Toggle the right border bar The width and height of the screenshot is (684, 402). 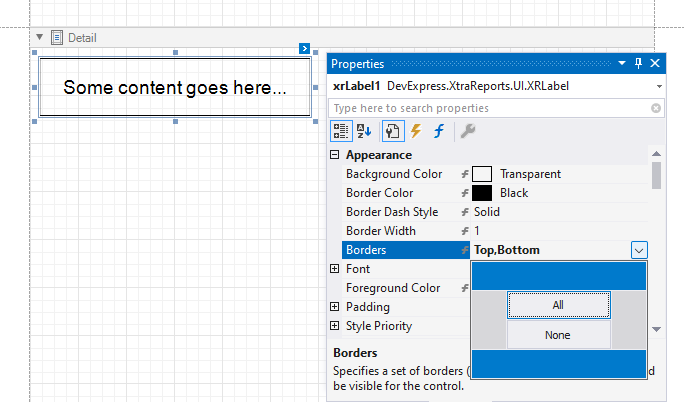pyautogui.click(x=629, y=320)
